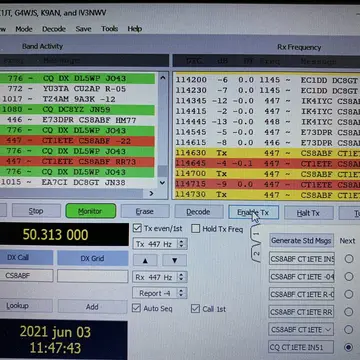Switch to message tab 2
360x360 pixels.
[256, 254]
